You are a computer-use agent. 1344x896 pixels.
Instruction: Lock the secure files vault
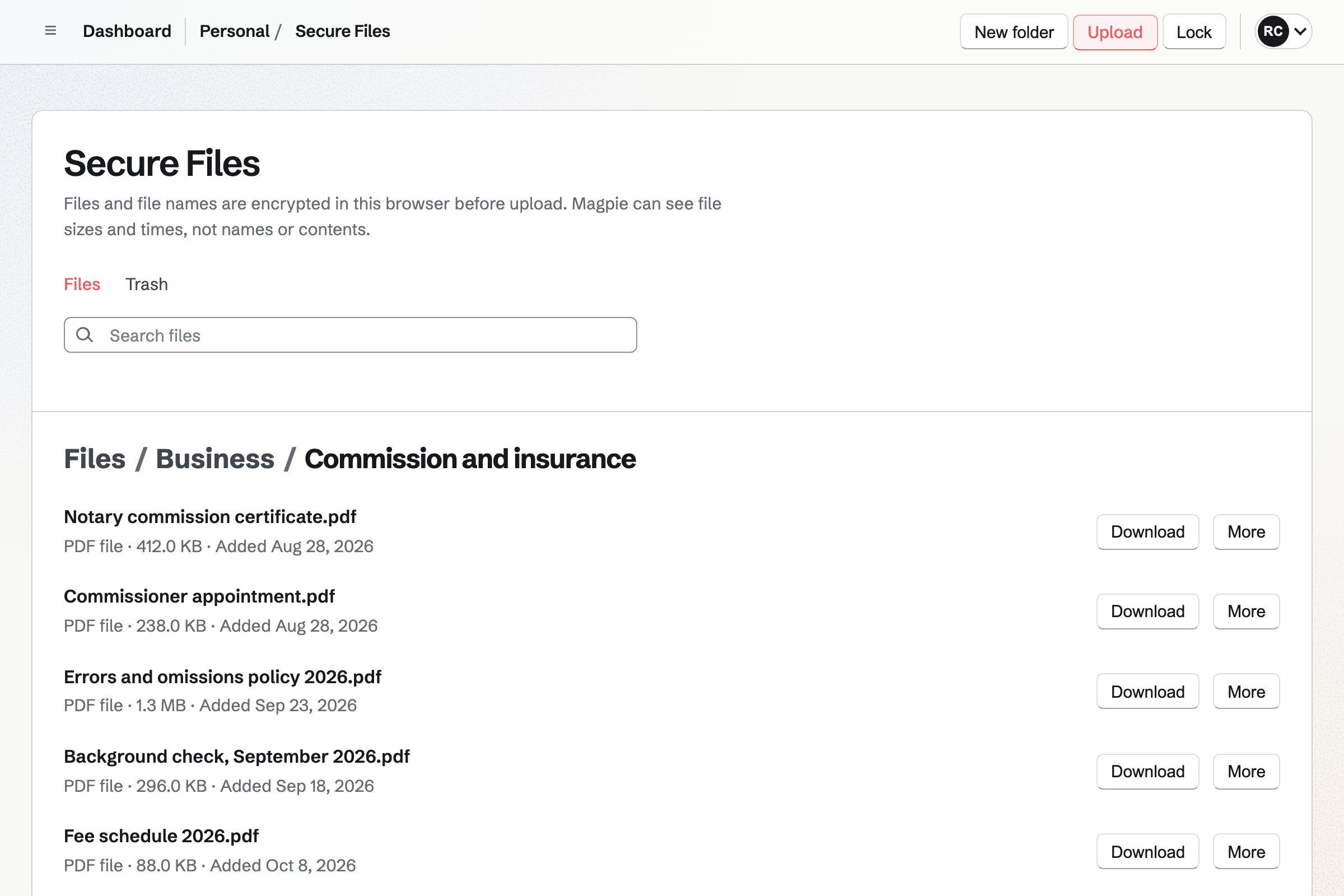[x=1194, y=32]
